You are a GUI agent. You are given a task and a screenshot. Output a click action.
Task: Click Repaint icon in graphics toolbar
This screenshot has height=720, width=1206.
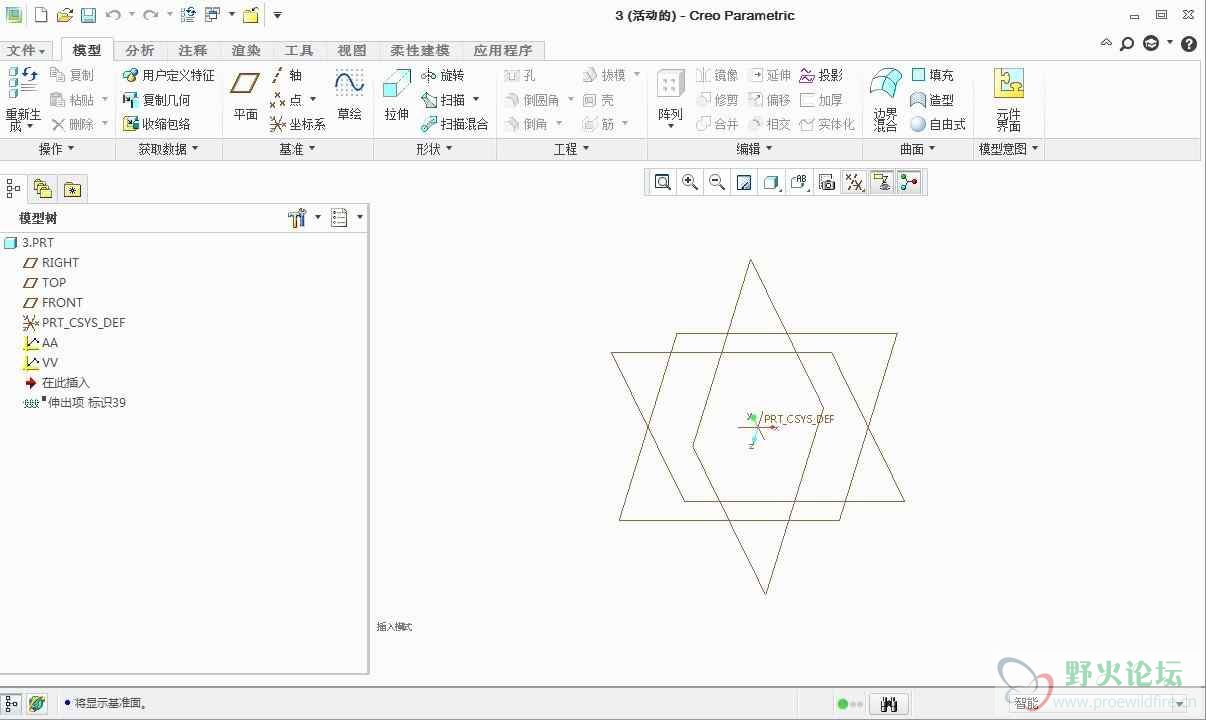click(x=744, y=182)
